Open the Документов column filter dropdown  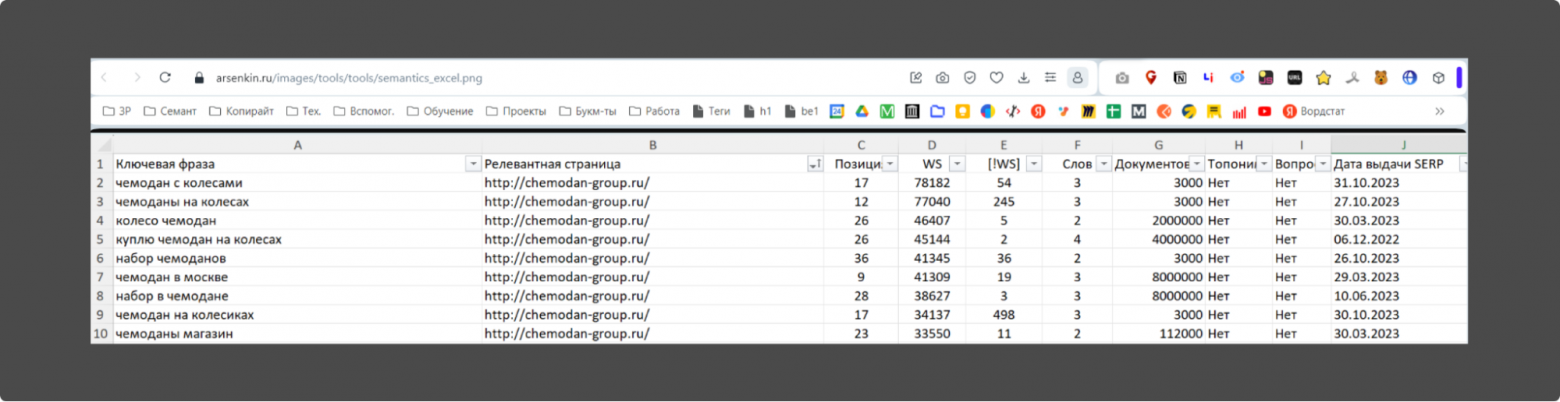pos(1197,164)
